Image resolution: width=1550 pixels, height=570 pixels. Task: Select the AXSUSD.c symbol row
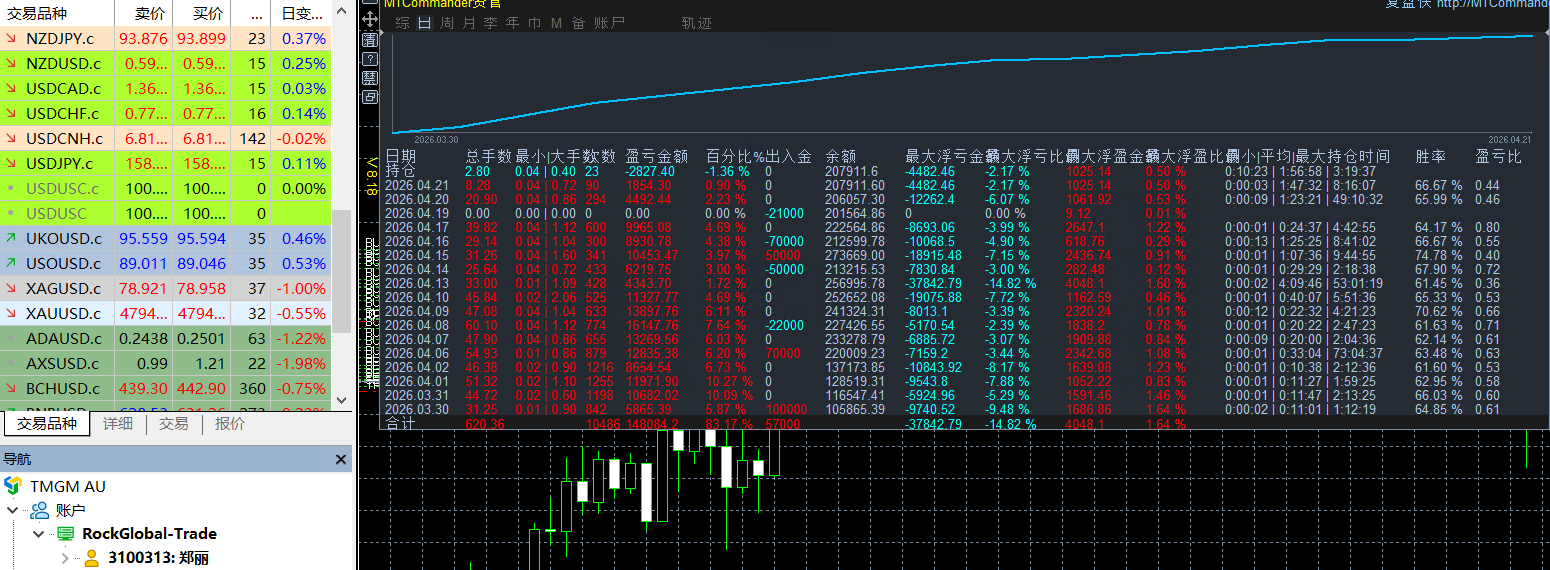(x=165, y=364)
